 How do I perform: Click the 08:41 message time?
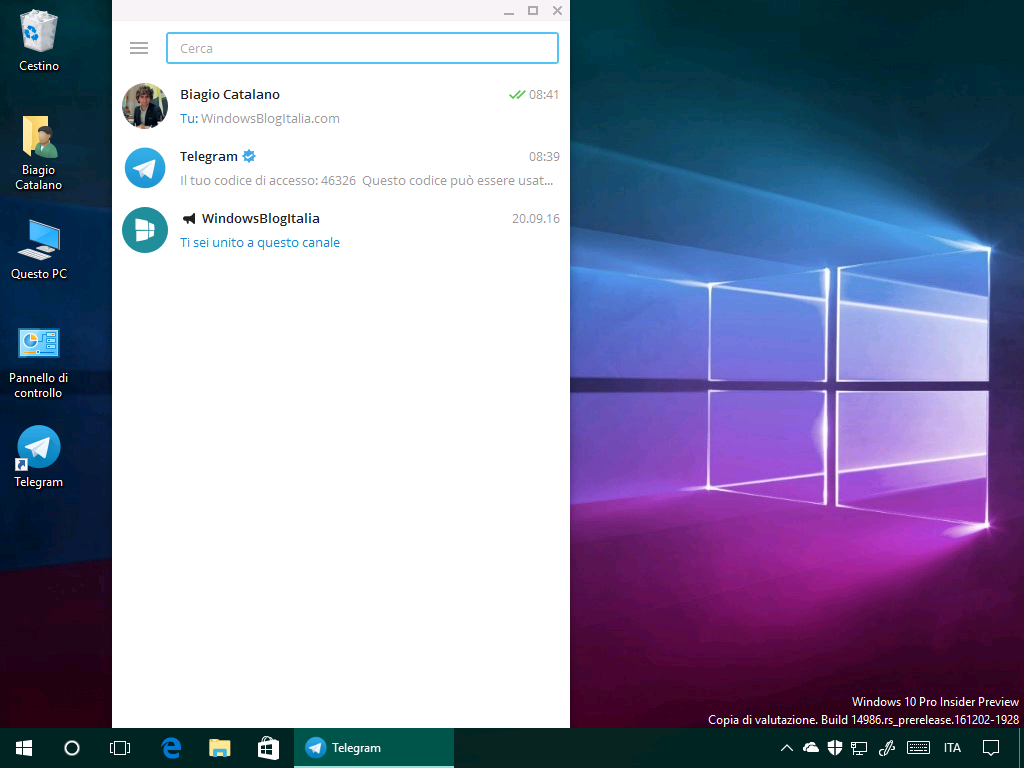(544, 95)
